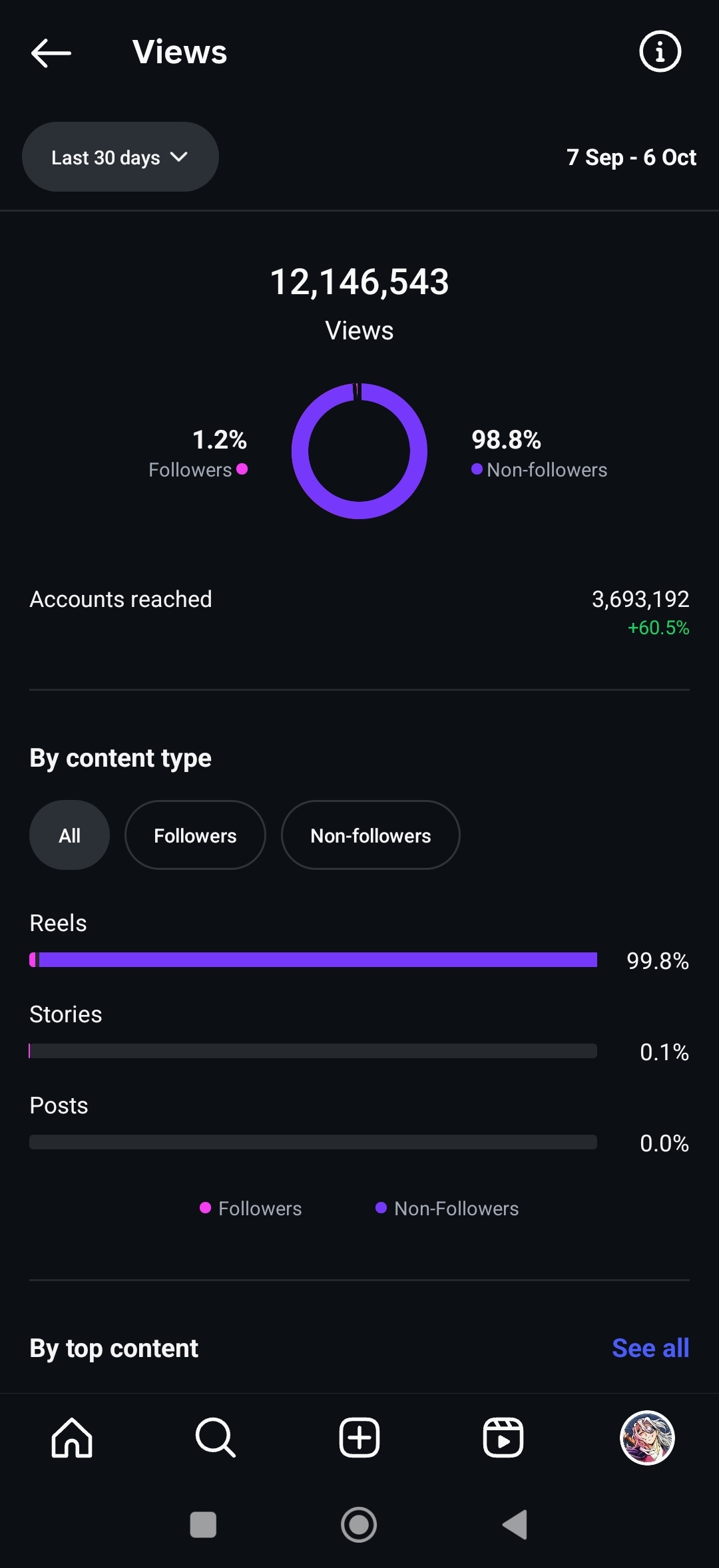Image resolution: width=719 pixels, height=1568 pixels.
Task: Go to the Home feed icon
Action: (x=72, y=1438)
